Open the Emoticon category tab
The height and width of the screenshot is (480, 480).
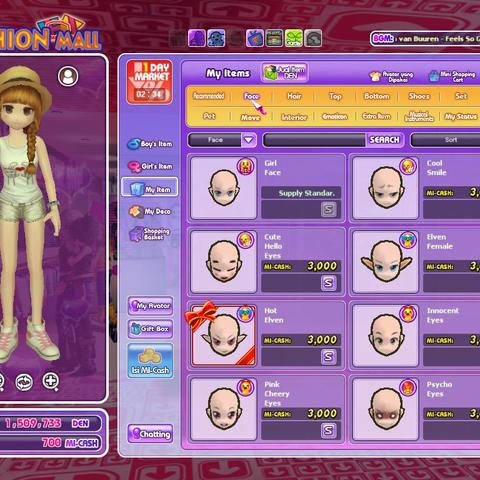(335, 117)
